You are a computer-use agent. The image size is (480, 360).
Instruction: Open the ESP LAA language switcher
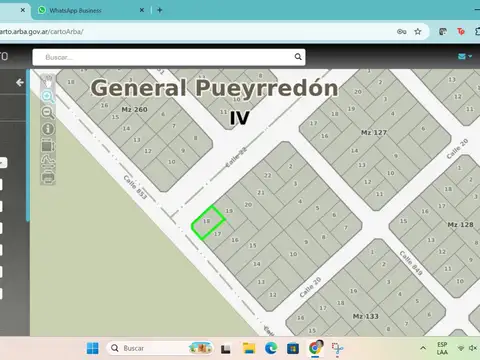442,348
